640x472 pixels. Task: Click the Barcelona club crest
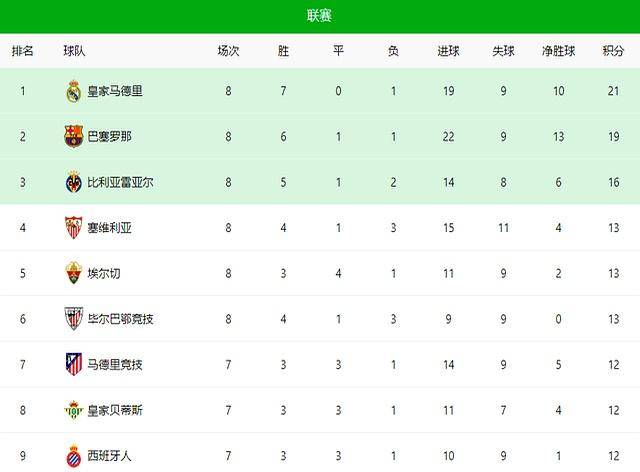coord(73,137)
